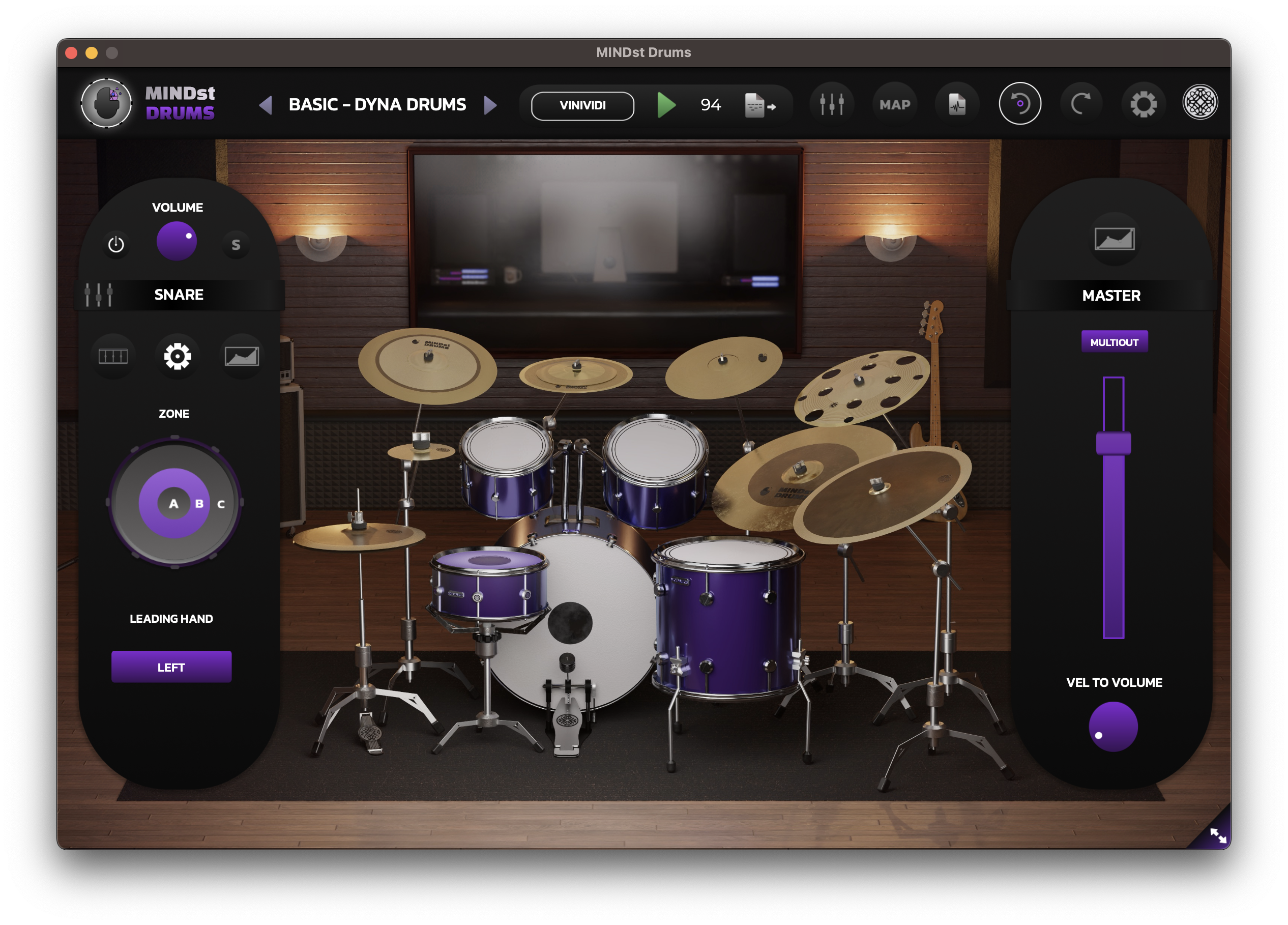Solo the snare with the S button
This screenshot has width=1288, height=925.
point(236,245)
